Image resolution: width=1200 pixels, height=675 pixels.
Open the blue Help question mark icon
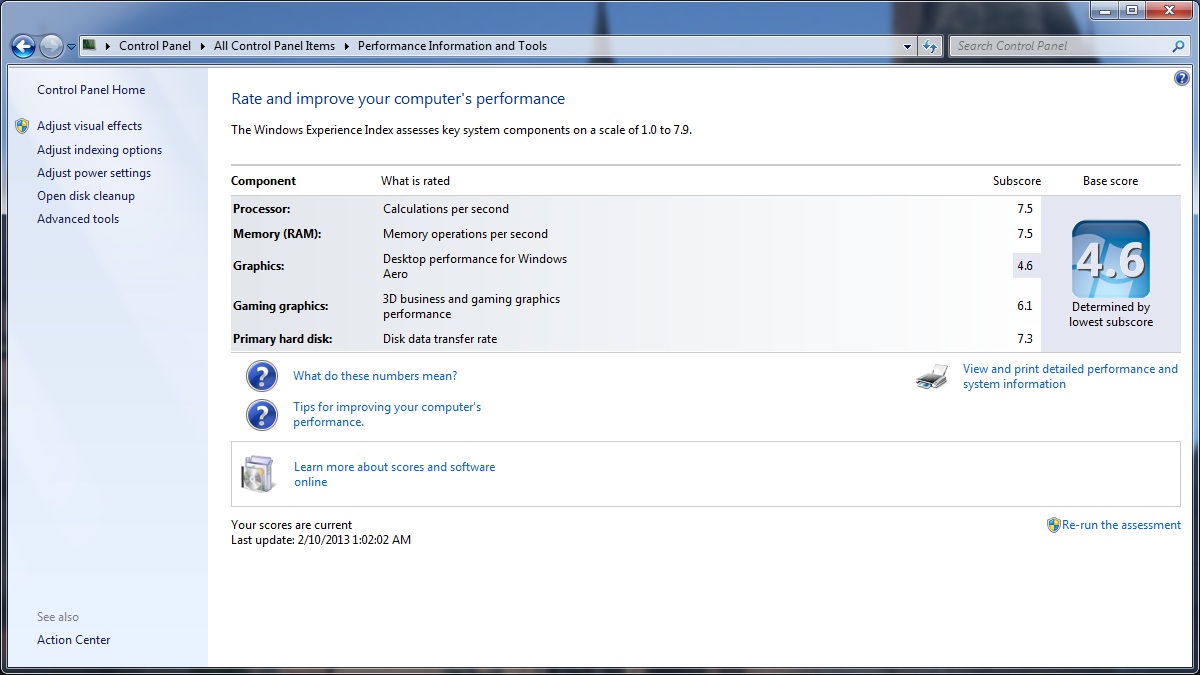pos(1182,78)
